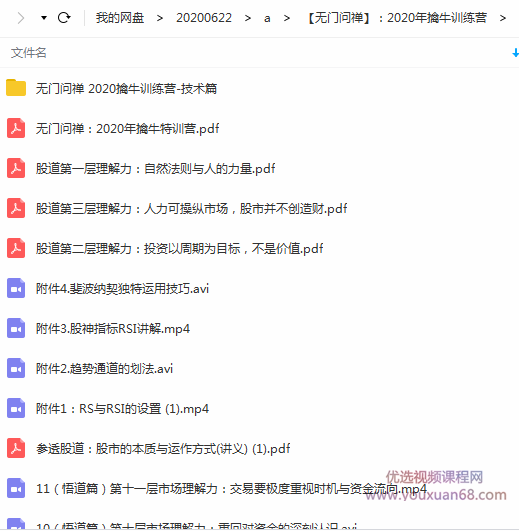
Task: Select file 附件2.趋势通道的划法.avi
Action: 104,368
